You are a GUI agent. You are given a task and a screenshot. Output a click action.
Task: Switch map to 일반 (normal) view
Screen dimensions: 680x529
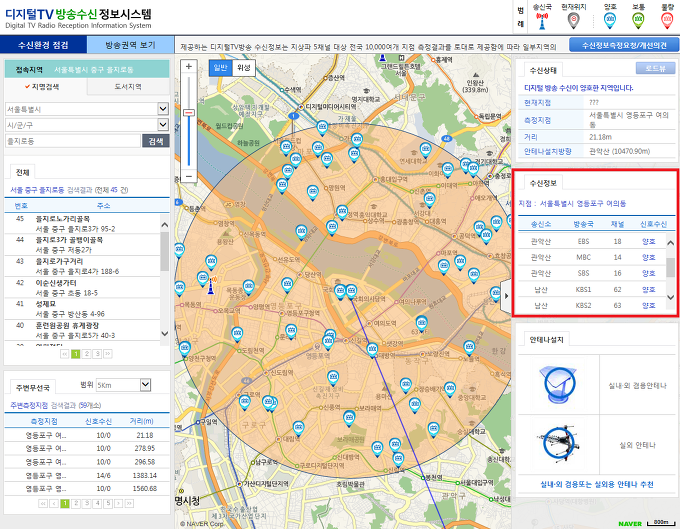pyautogui.click(x=220, y=68)
